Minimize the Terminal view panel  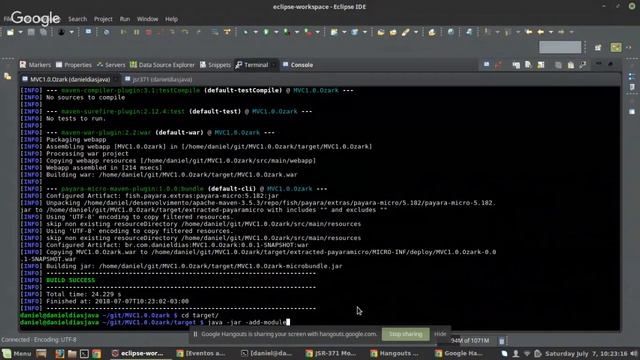598,64
